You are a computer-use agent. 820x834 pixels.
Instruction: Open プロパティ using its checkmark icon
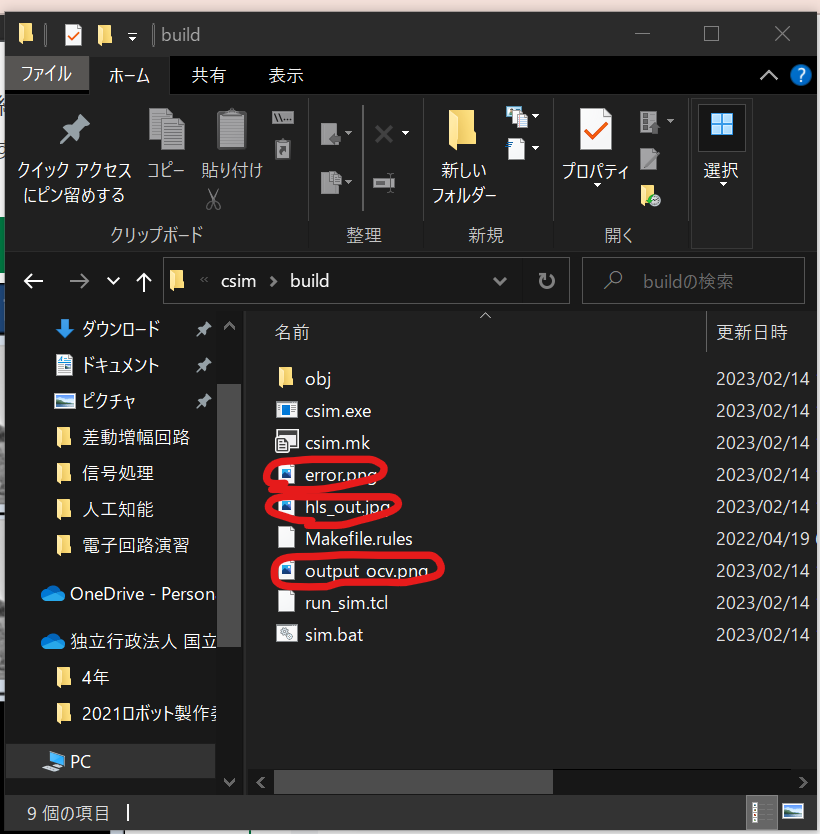click(594, 130)
